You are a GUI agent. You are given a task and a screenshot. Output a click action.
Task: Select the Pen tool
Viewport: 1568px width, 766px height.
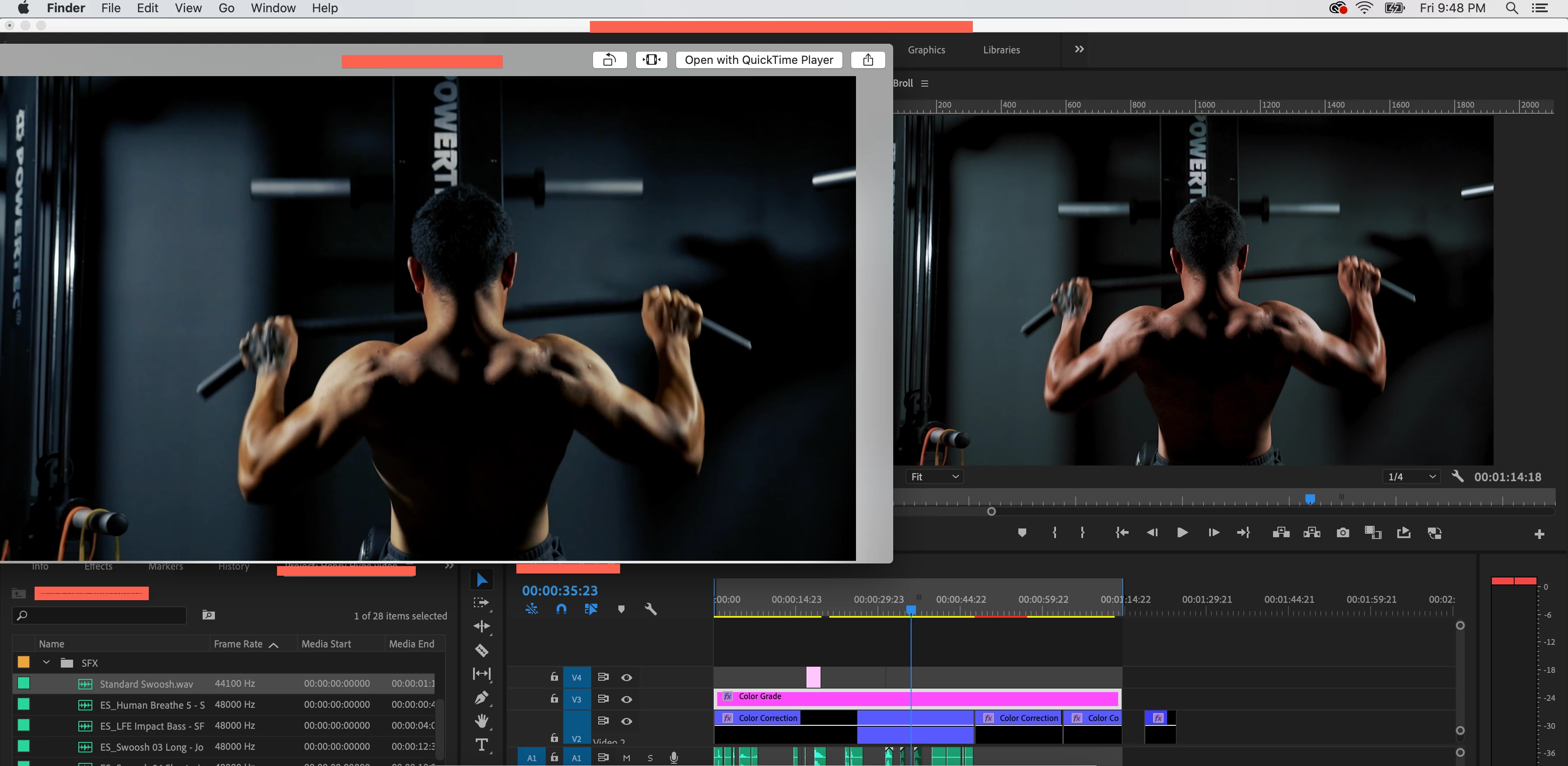(481, 697)
